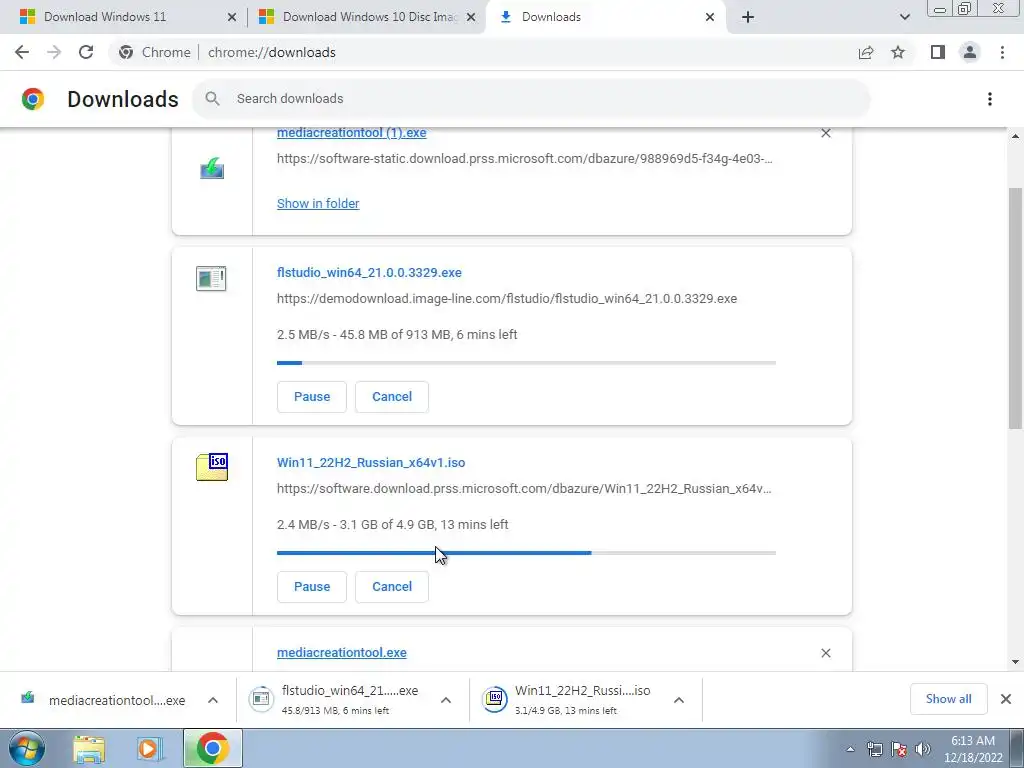
Task: Click the scrollbar down arrow
Action: 1015,662
